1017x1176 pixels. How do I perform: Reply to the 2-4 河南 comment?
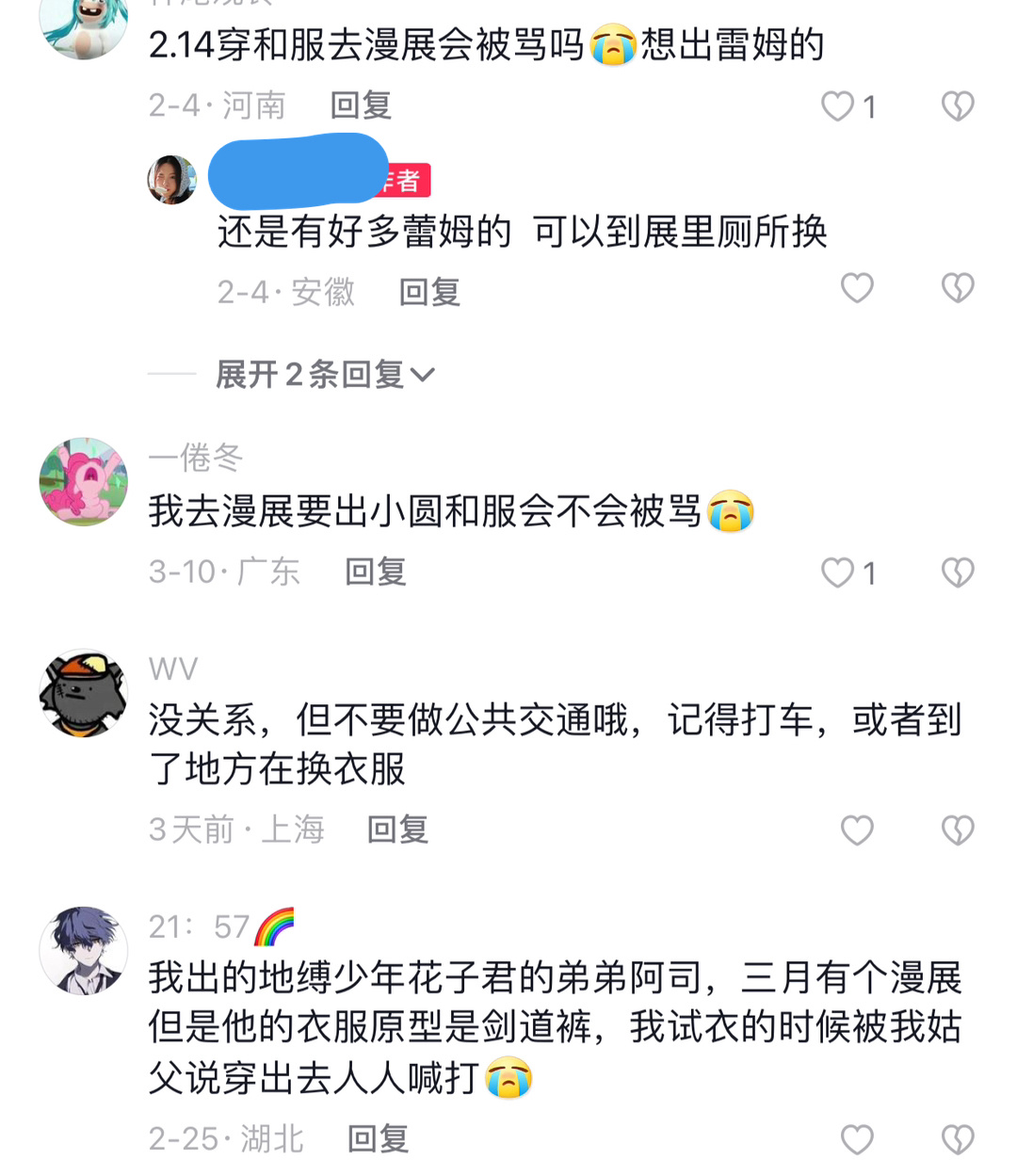(x=361, y=105)
